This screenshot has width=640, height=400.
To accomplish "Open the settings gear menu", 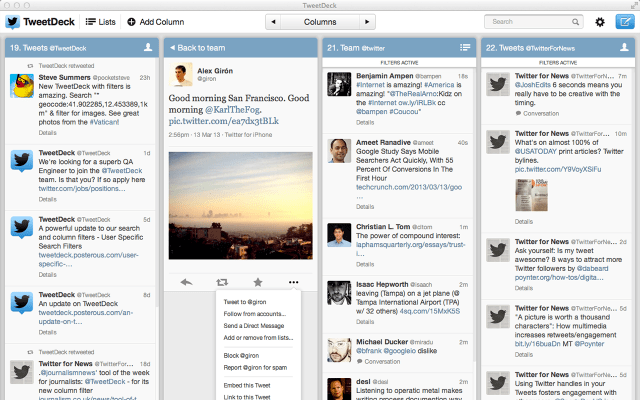I will pos(600,21).
